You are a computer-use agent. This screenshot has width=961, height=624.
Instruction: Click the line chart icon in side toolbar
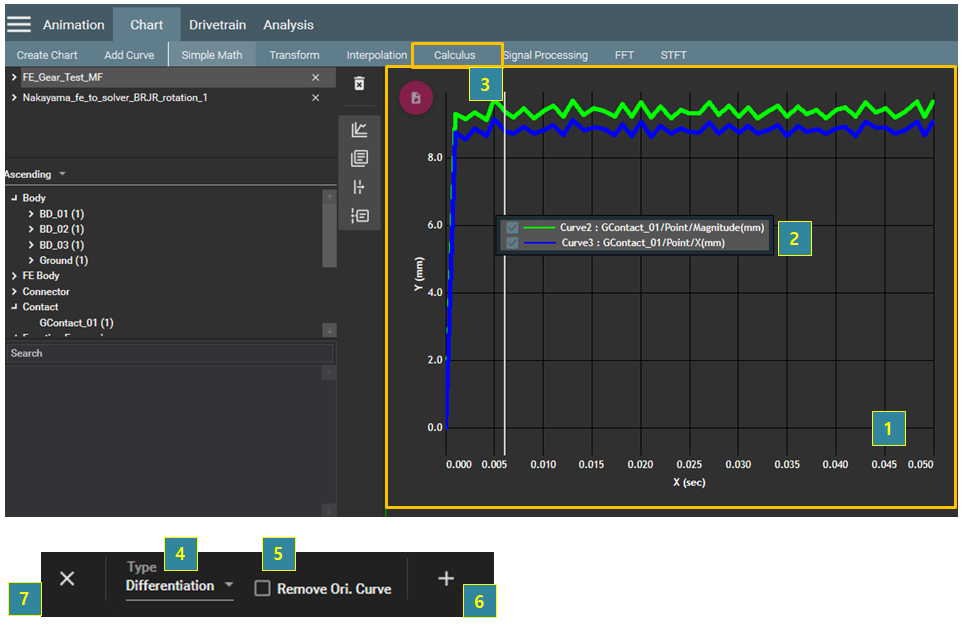359,130
